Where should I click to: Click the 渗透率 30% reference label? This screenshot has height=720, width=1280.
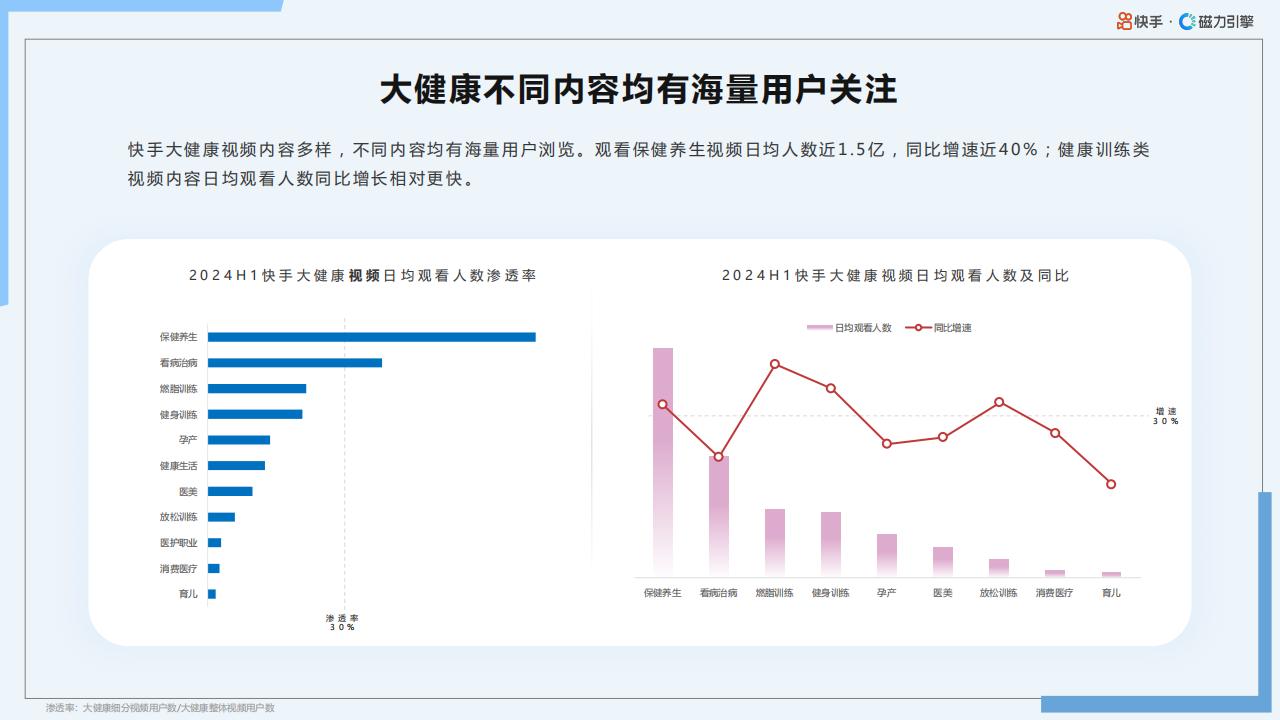click(x=342, y=622)
